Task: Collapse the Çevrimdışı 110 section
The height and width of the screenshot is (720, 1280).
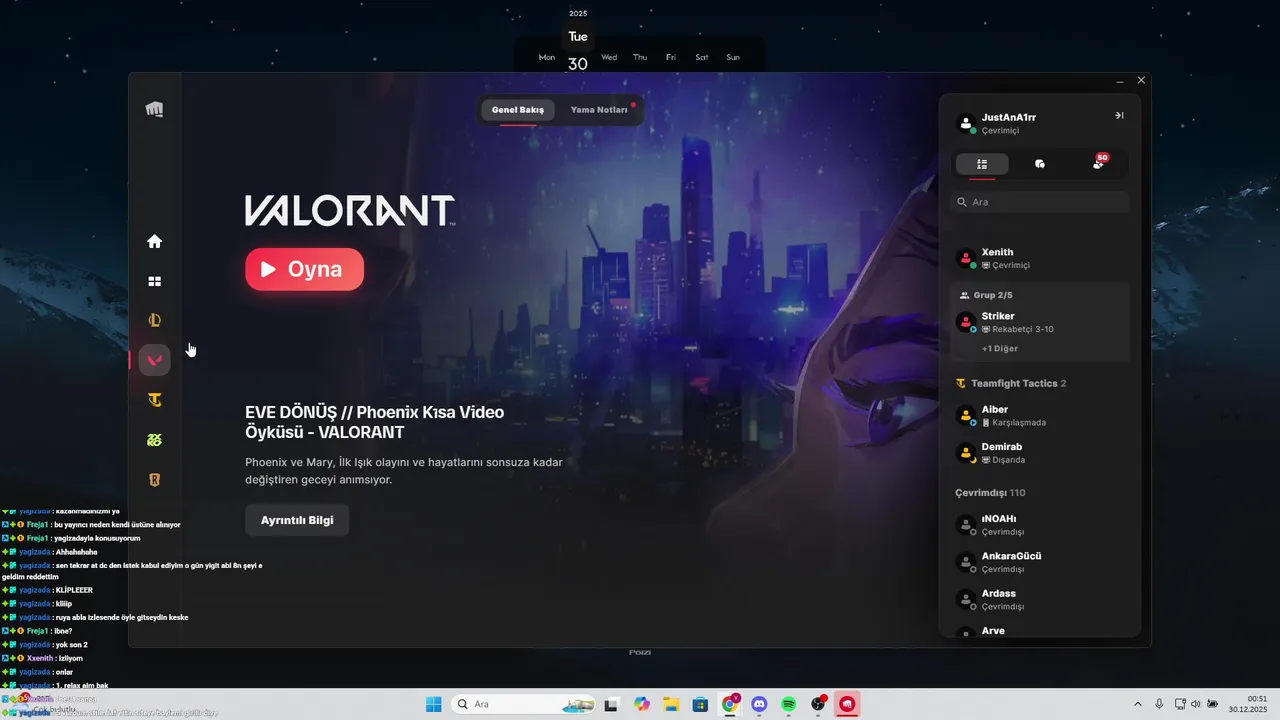Action: pyautogui.click(x=989, y=492)
